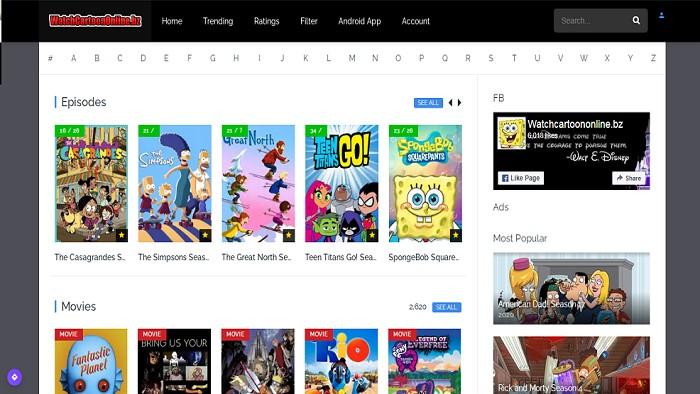Filter titles by letter F
Viewport: 700px width, 394px height.
(189, 58)
